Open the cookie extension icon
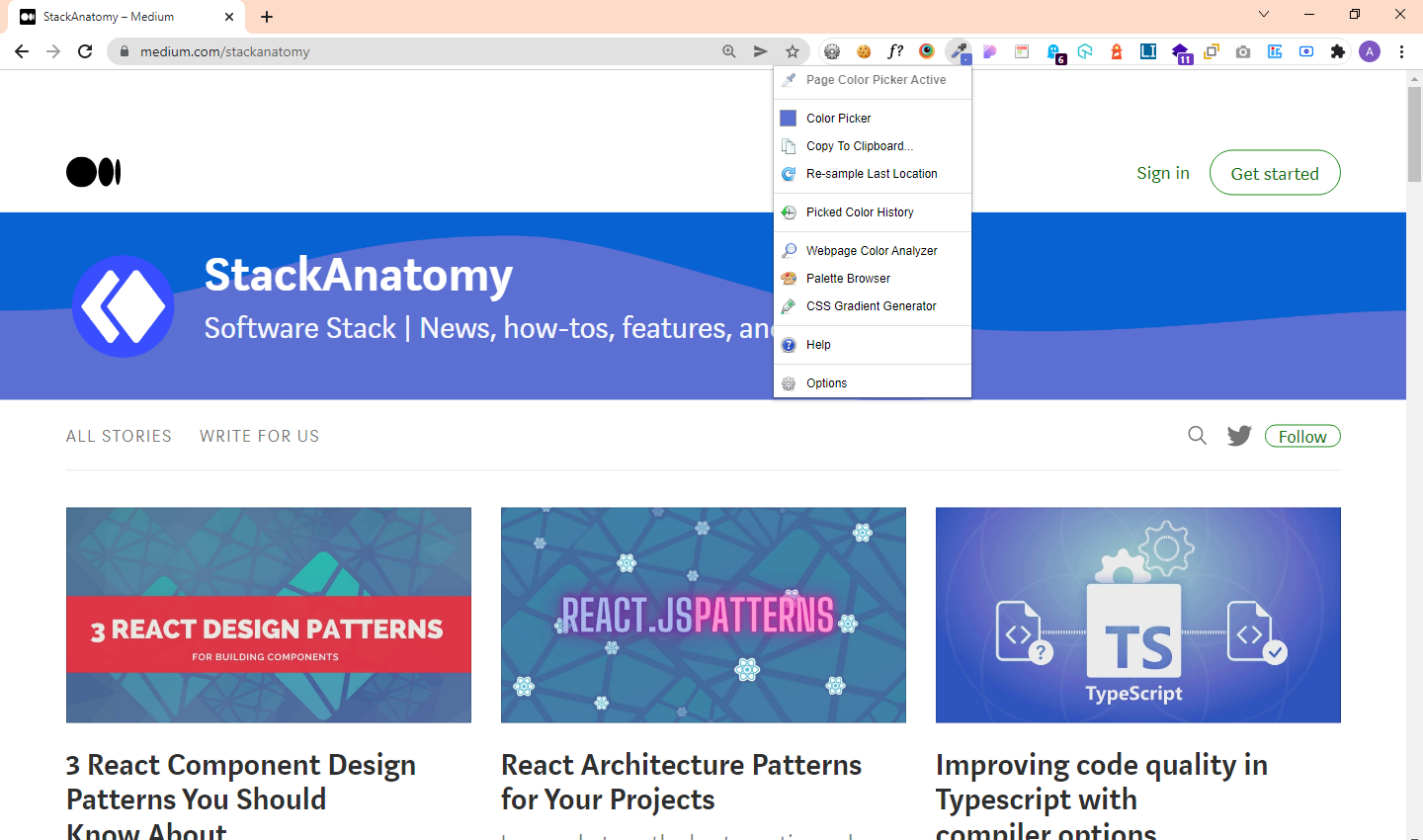This screenshot has height=840, width=1423. pyautogui.click(x=864, y=51)
